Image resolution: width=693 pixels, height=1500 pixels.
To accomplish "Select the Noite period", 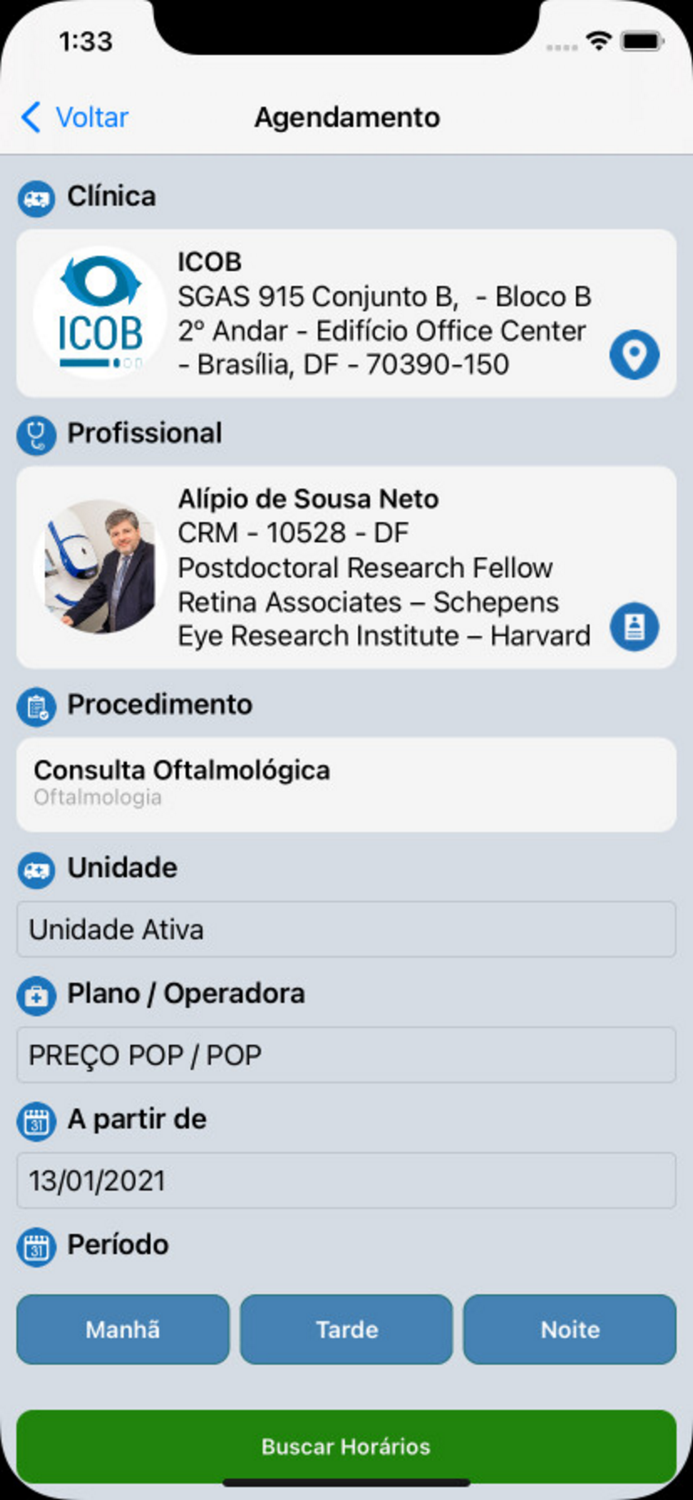I will coord(570,1330).
